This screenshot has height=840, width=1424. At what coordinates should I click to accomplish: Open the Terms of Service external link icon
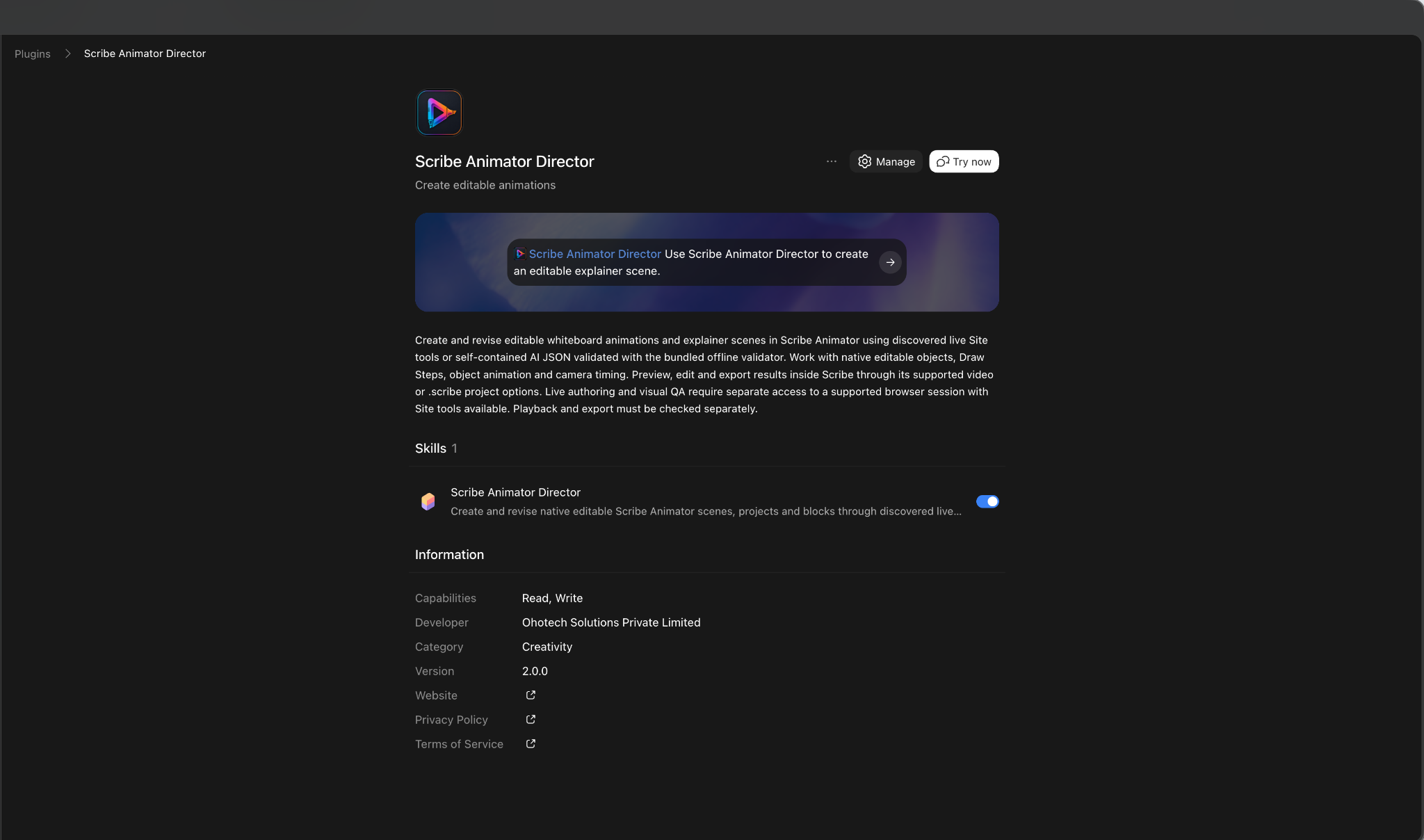point(531,744)
